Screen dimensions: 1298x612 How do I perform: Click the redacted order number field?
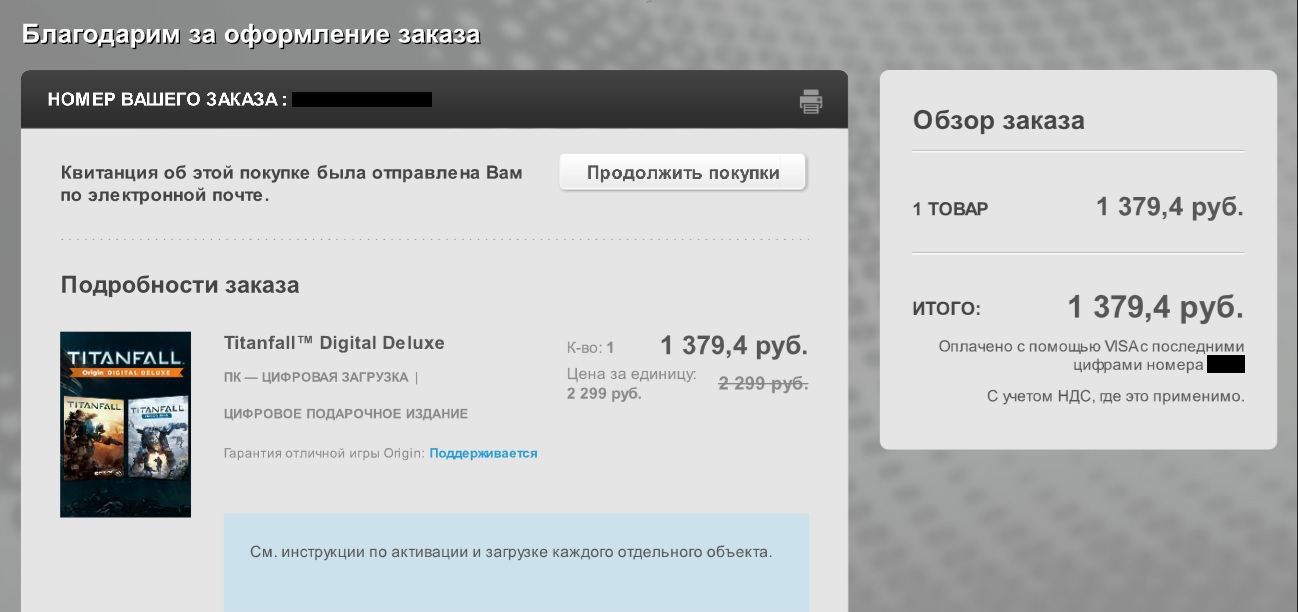(x=362, y=100)
